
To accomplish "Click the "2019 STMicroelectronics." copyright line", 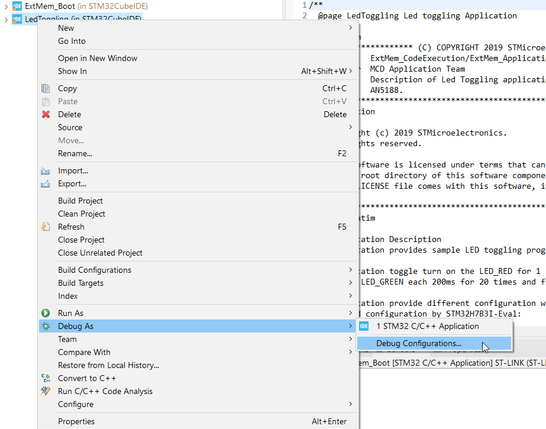I will [450, 133].
